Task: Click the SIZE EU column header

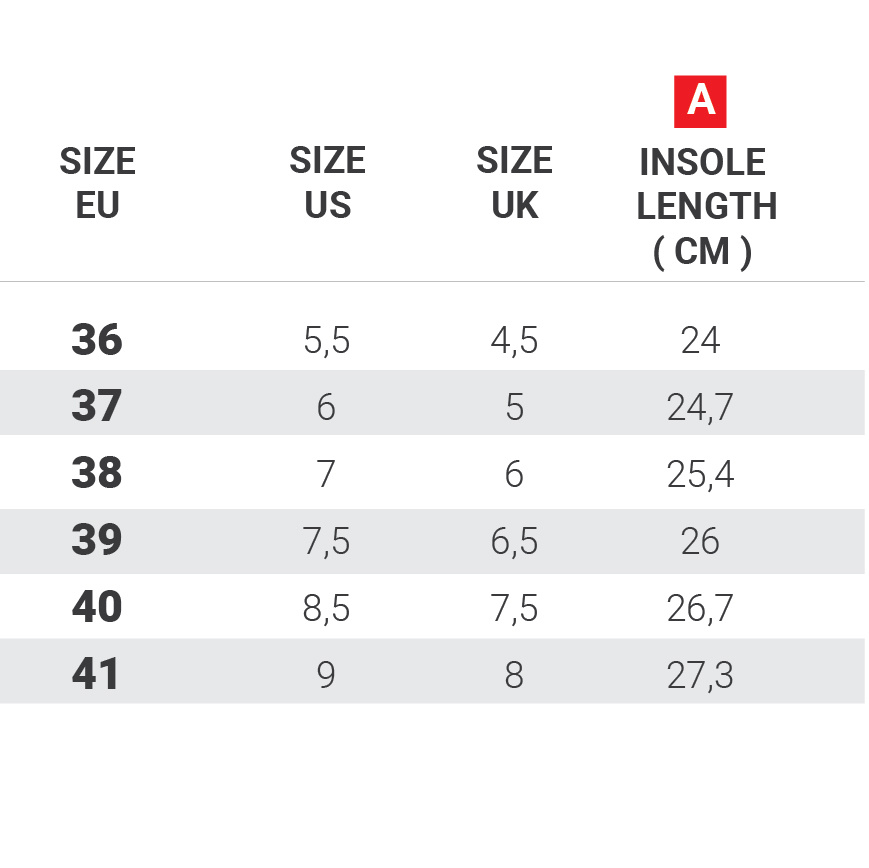Action: [97, 183]
